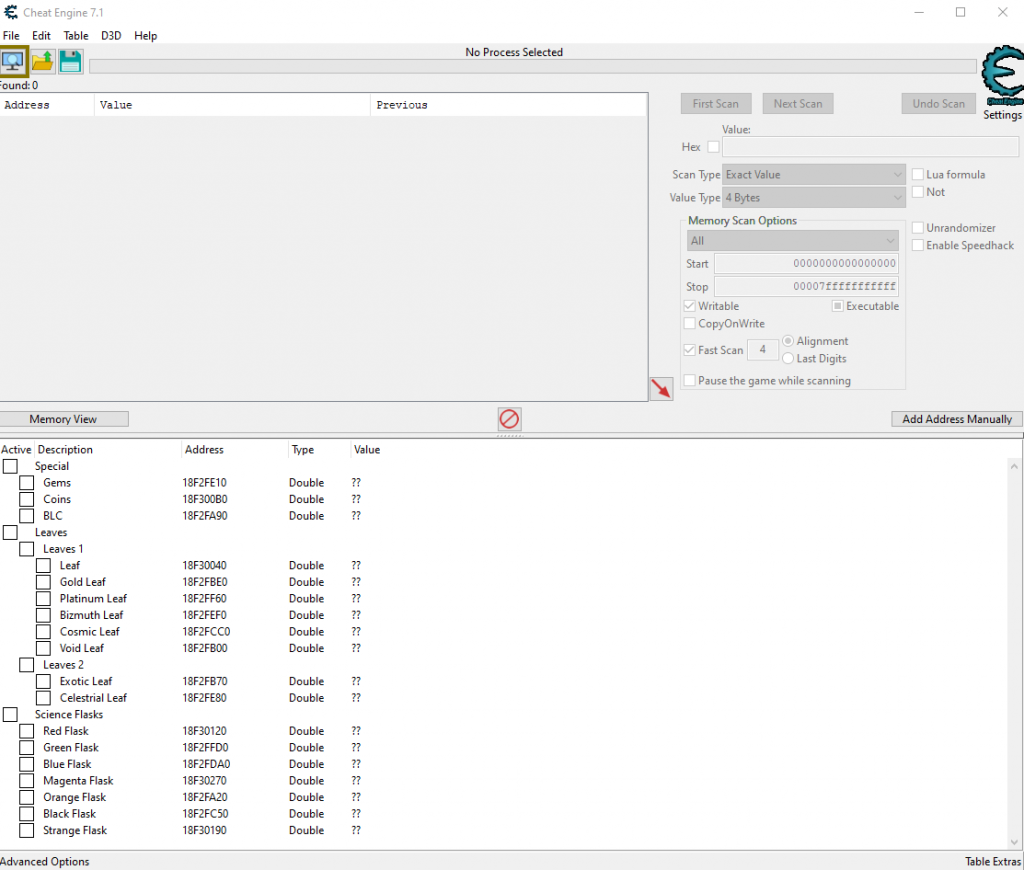Click the process progress bar
1024x870 pixels.
pyautogui.click(x=532, y=67)
